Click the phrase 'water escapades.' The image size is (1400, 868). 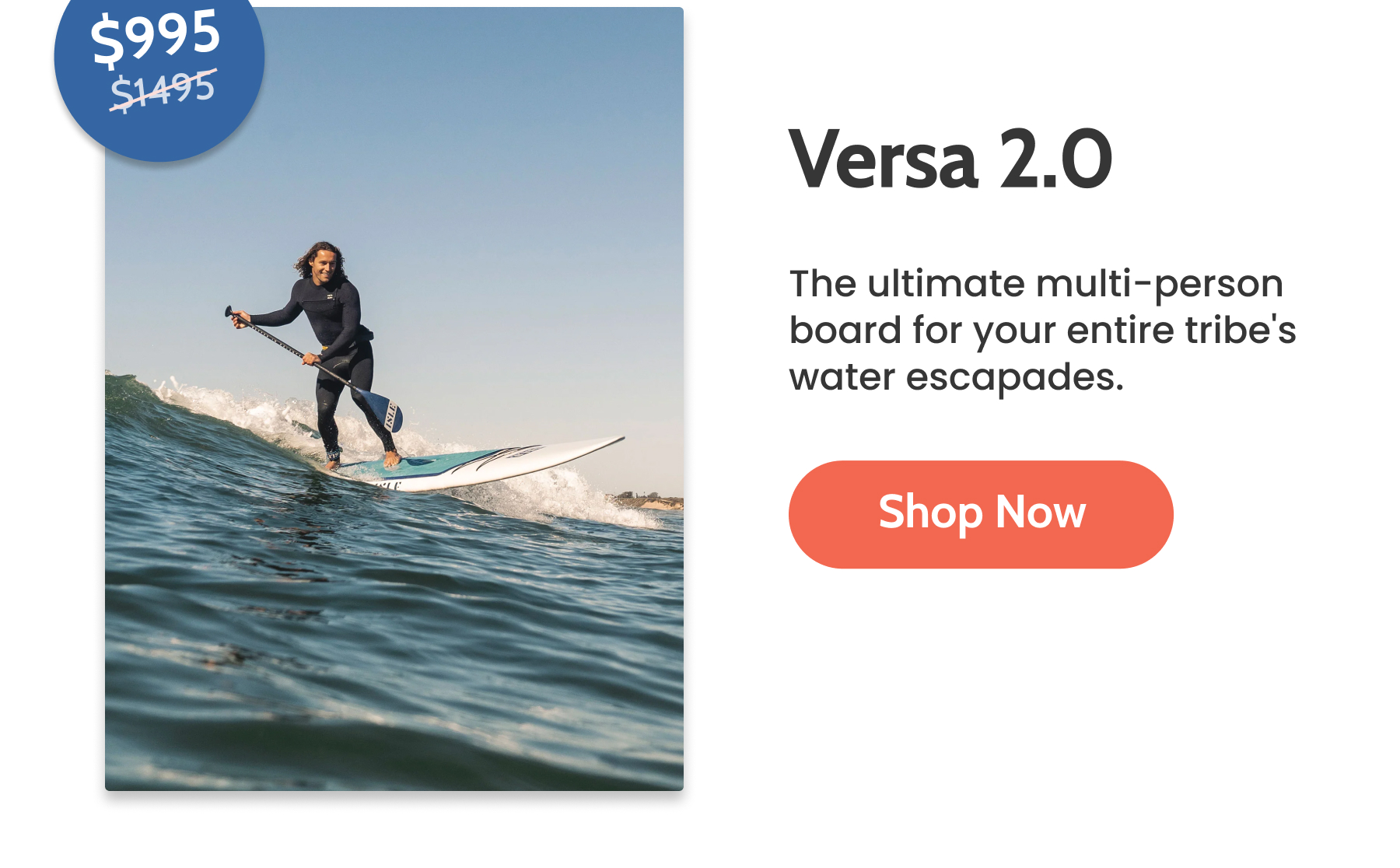957,377
